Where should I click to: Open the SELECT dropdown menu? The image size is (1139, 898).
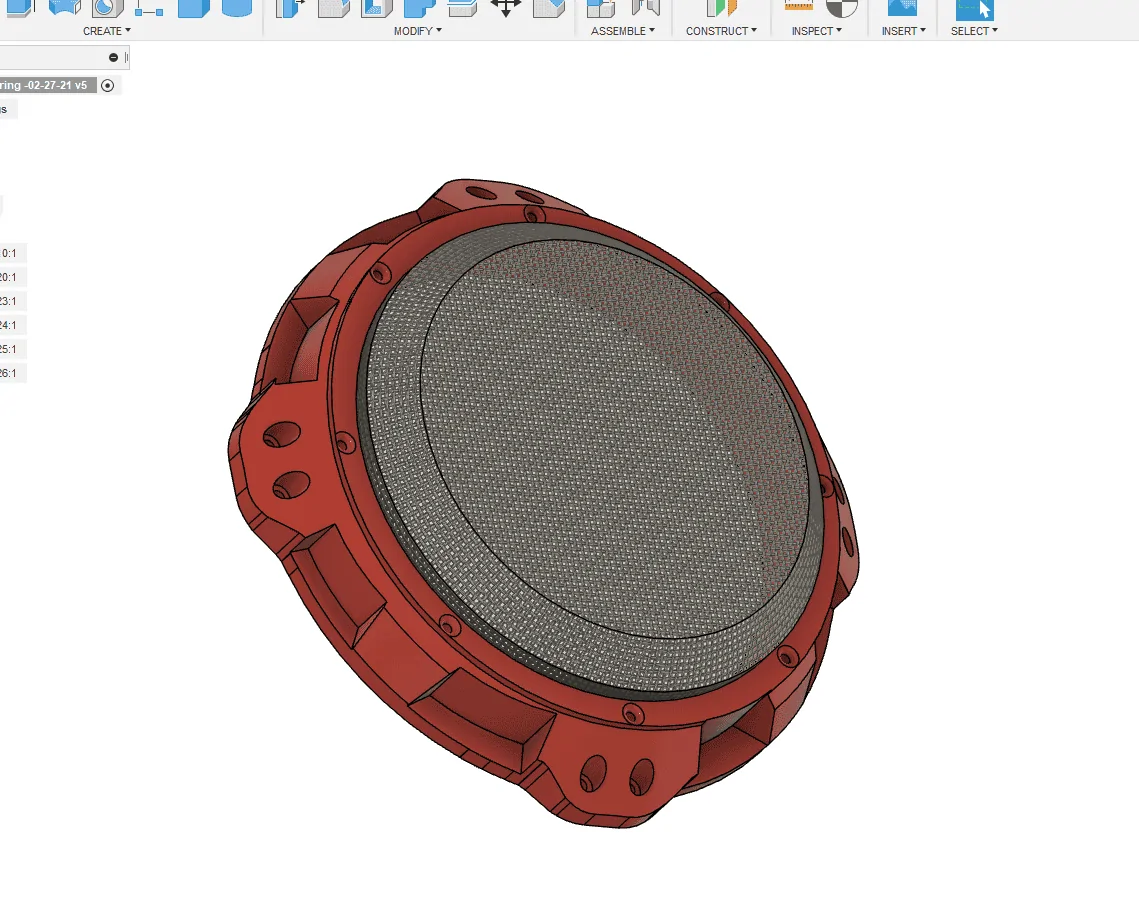click(x=974, y=31)
